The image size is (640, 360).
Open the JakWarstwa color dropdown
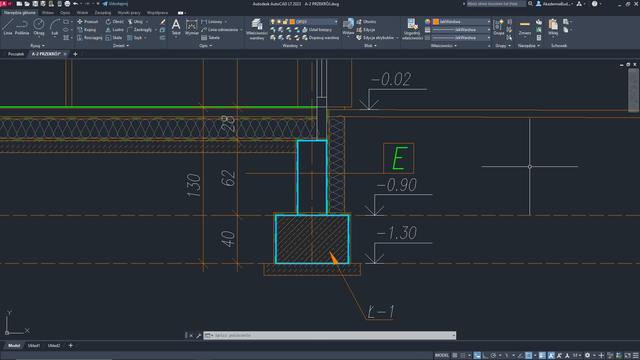(461, 22)
